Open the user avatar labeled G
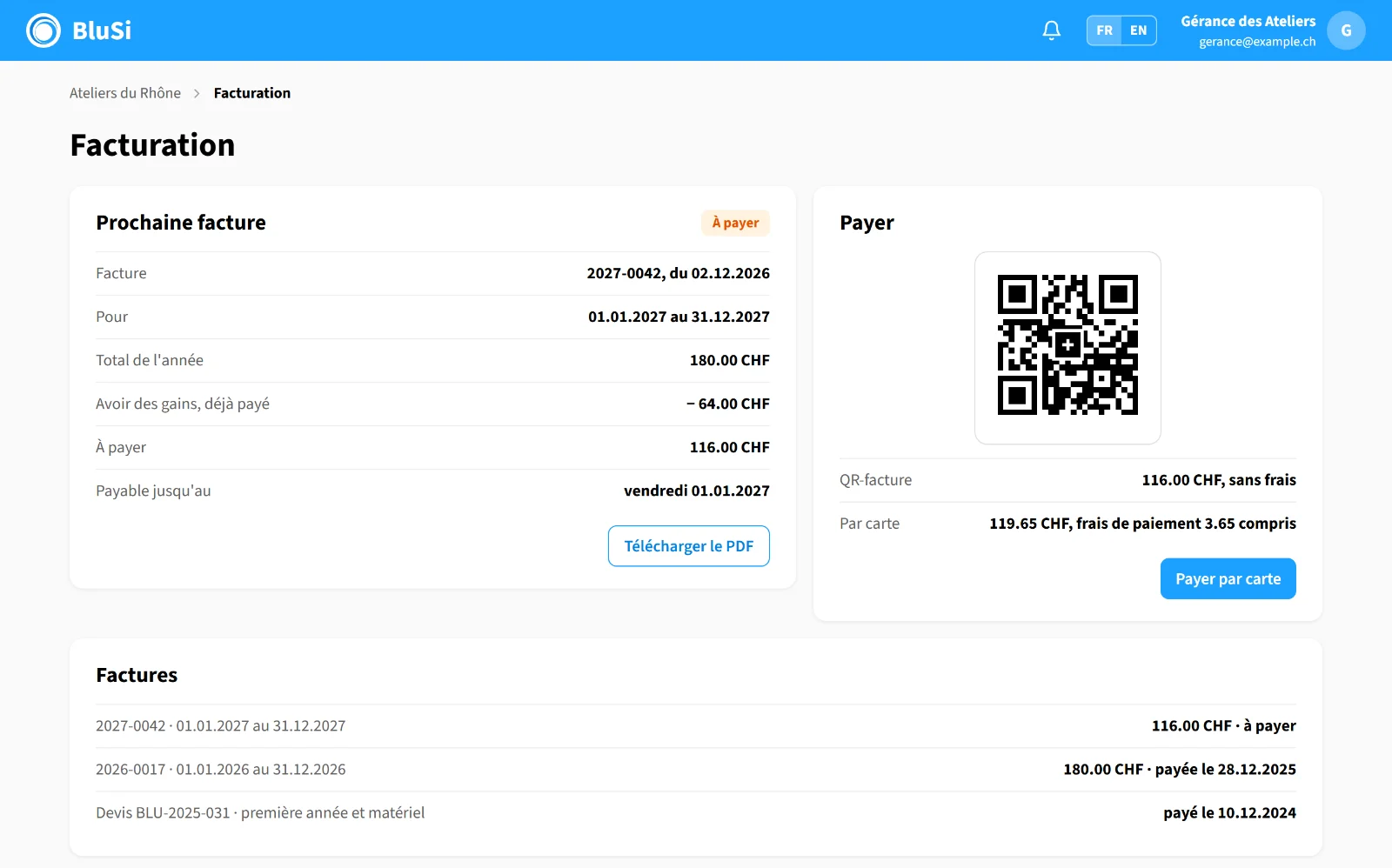Image resolution: width=1392 pixels, height=868 pixels. [x=1346, y=30]
